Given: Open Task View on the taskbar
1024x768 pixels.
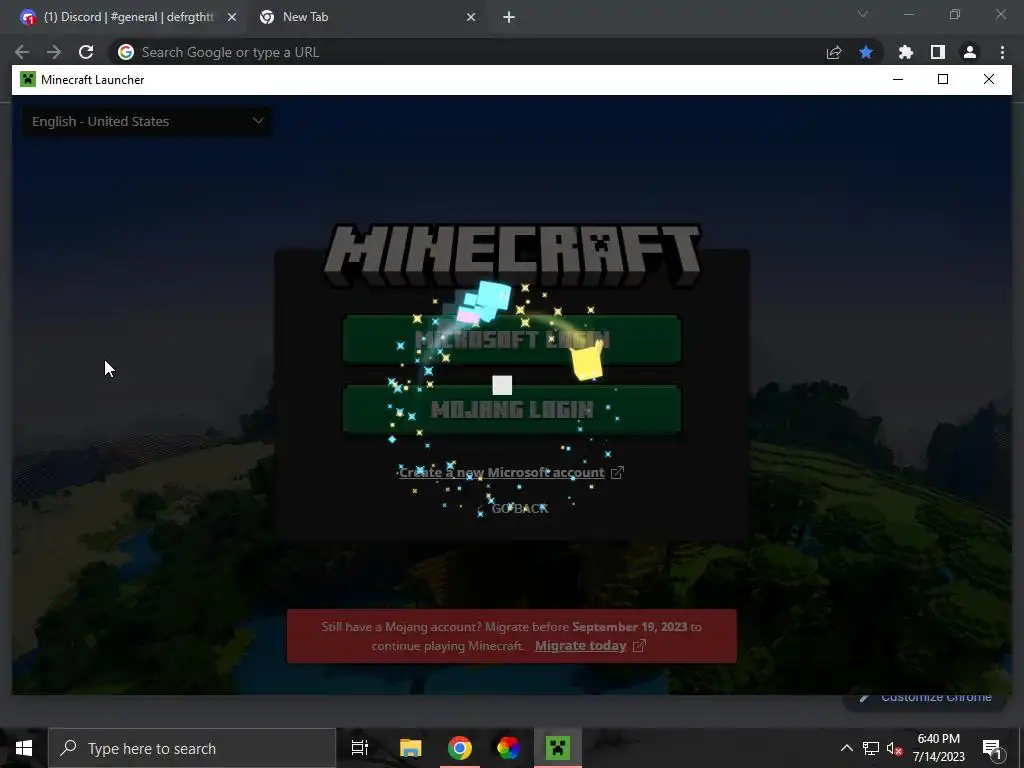Looking at the screenshot, I should [x=360, y=748].
